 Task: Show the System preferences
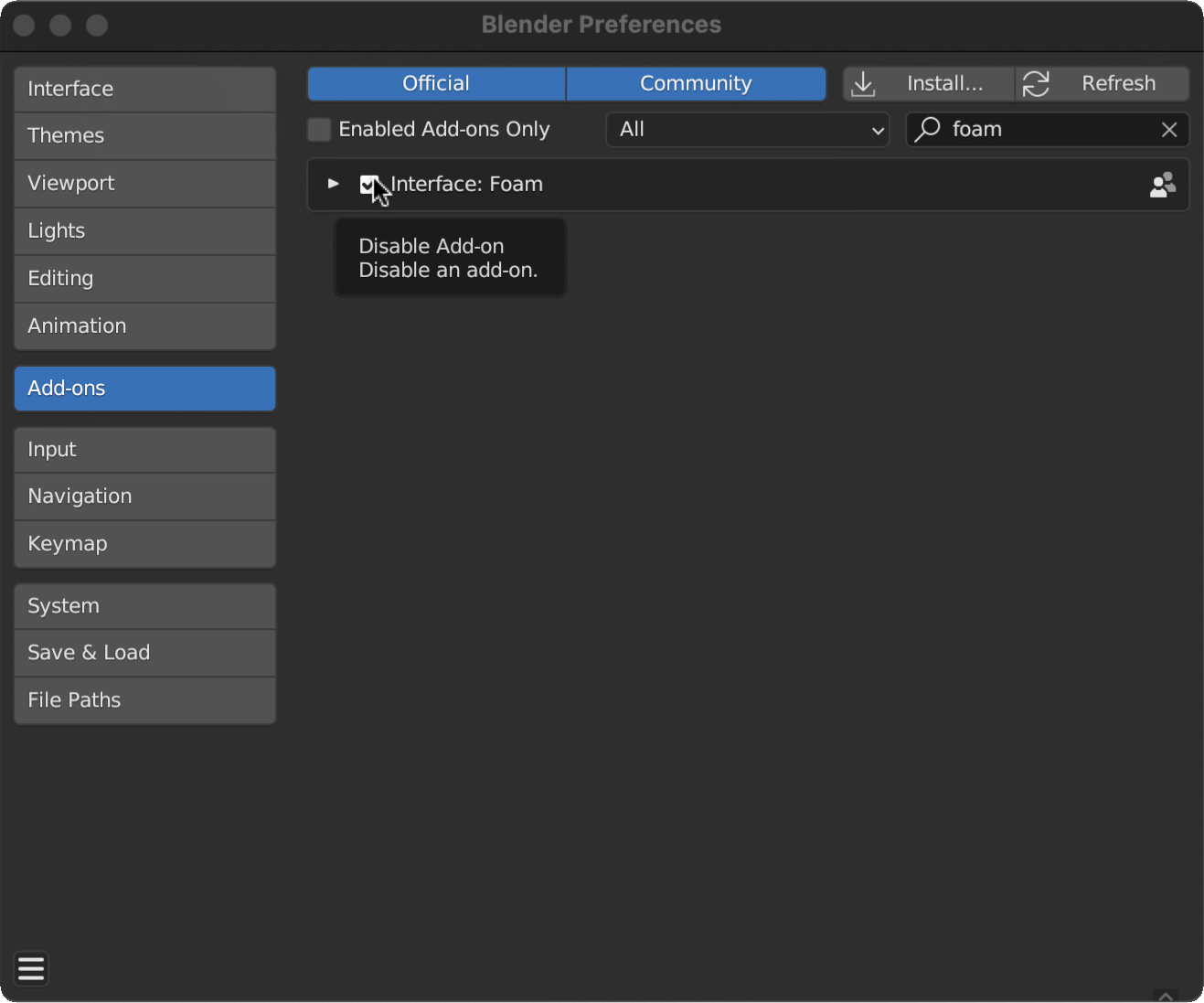click(144, 606)
